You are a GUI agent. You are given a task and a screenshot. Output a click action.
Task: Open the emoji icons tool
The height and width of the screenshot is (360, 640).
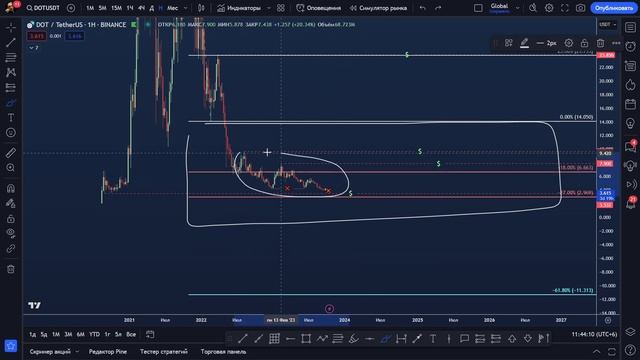point(11,133)
